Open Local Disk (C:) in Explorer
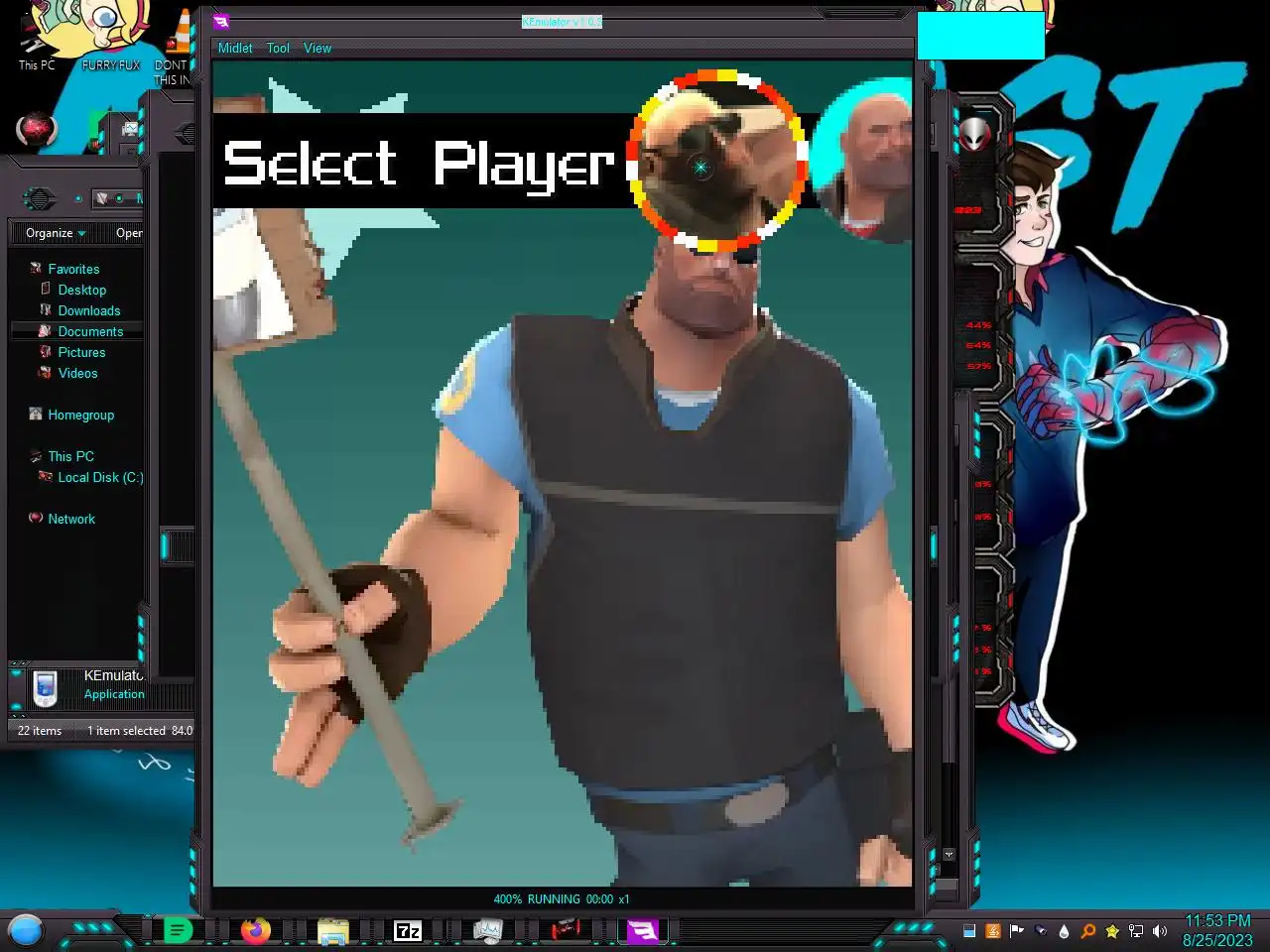The width and height of the screenshot is (1270, 952). pos(100,477)
